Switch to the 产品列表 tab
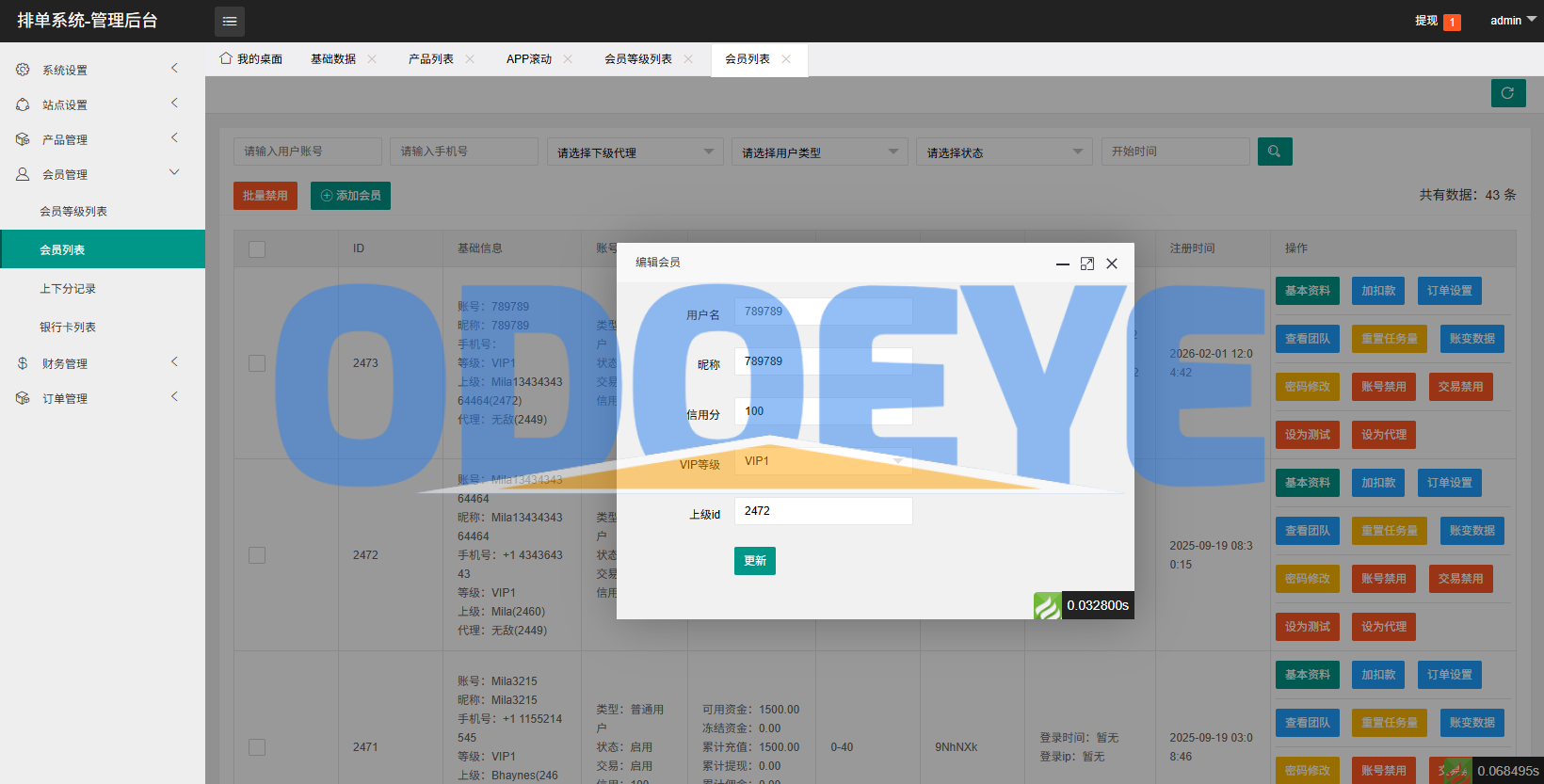The width and height of the screenshot is (1544, 784). click(430, 59)
